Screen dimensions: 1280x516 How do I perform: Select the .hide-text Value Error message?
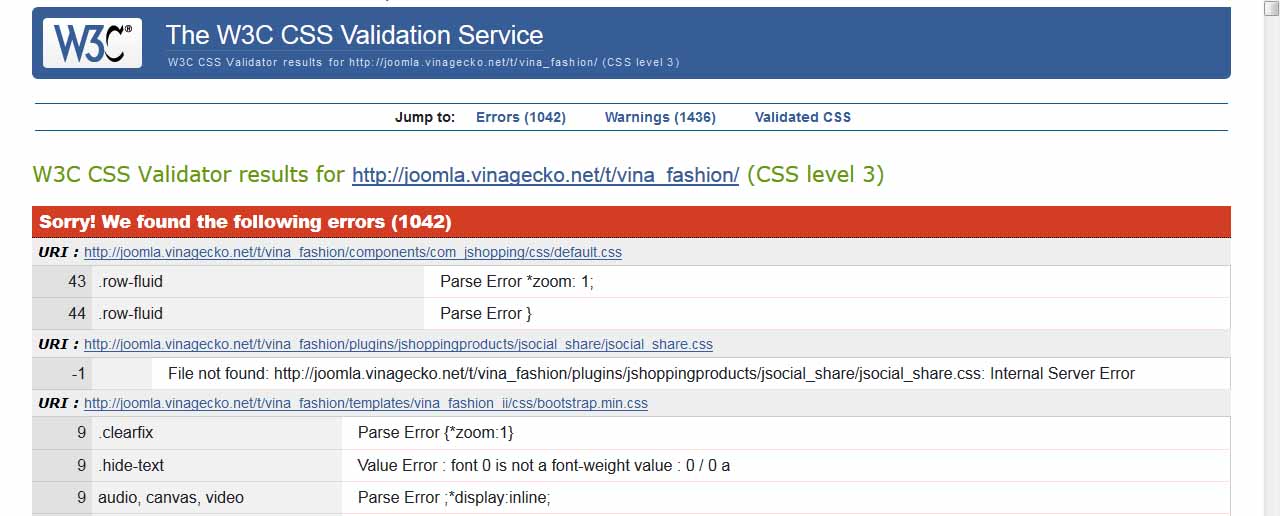[x=543, y=466]
